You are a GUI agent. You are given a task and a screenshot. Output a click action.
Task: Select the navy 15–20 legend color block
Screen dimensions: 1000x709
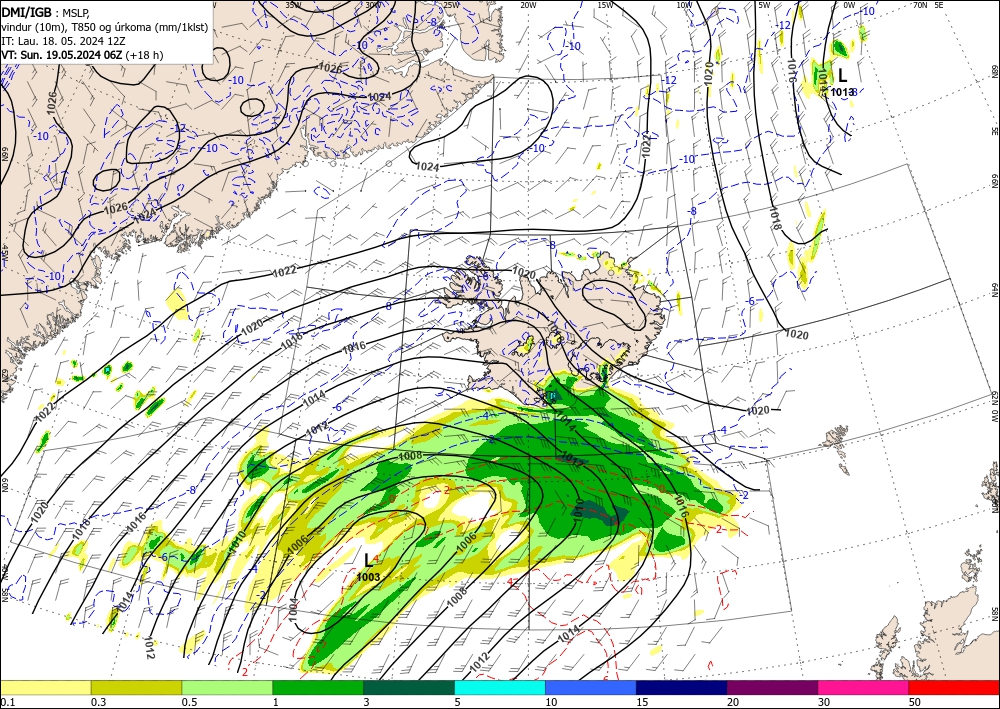coord(682,687)
